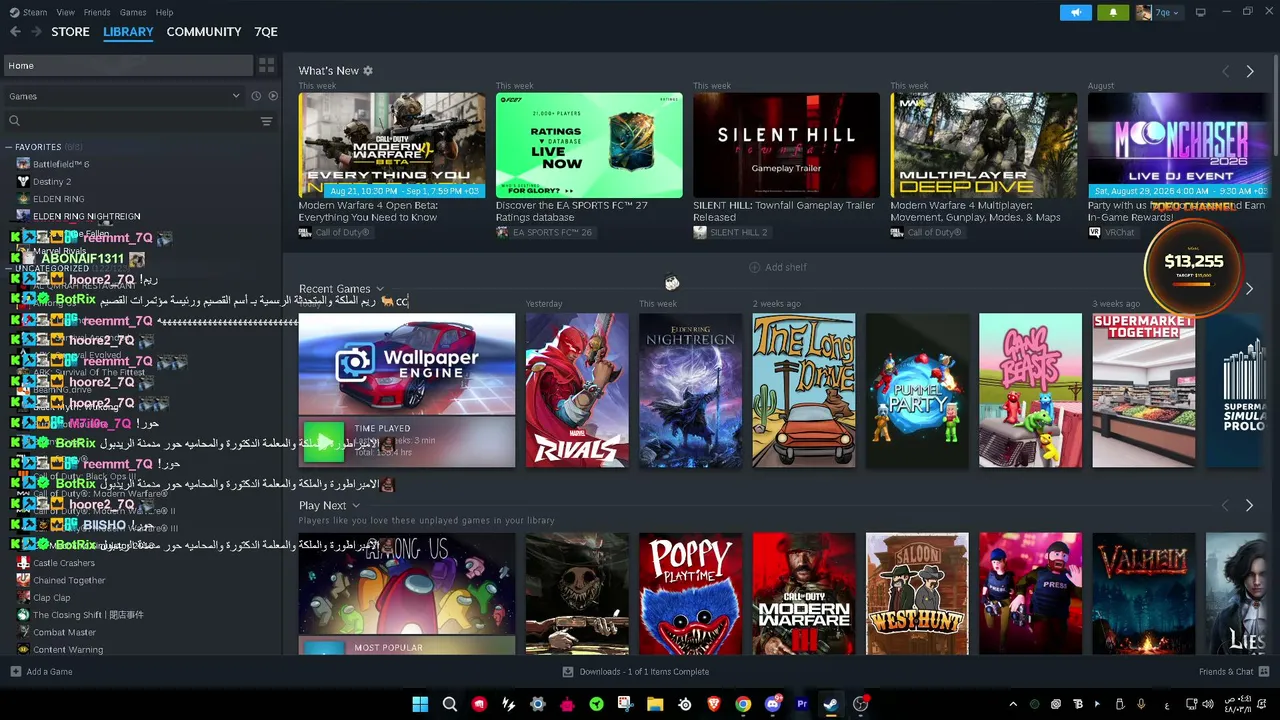Open Valheim in Play Next

tap(1144, 594)
